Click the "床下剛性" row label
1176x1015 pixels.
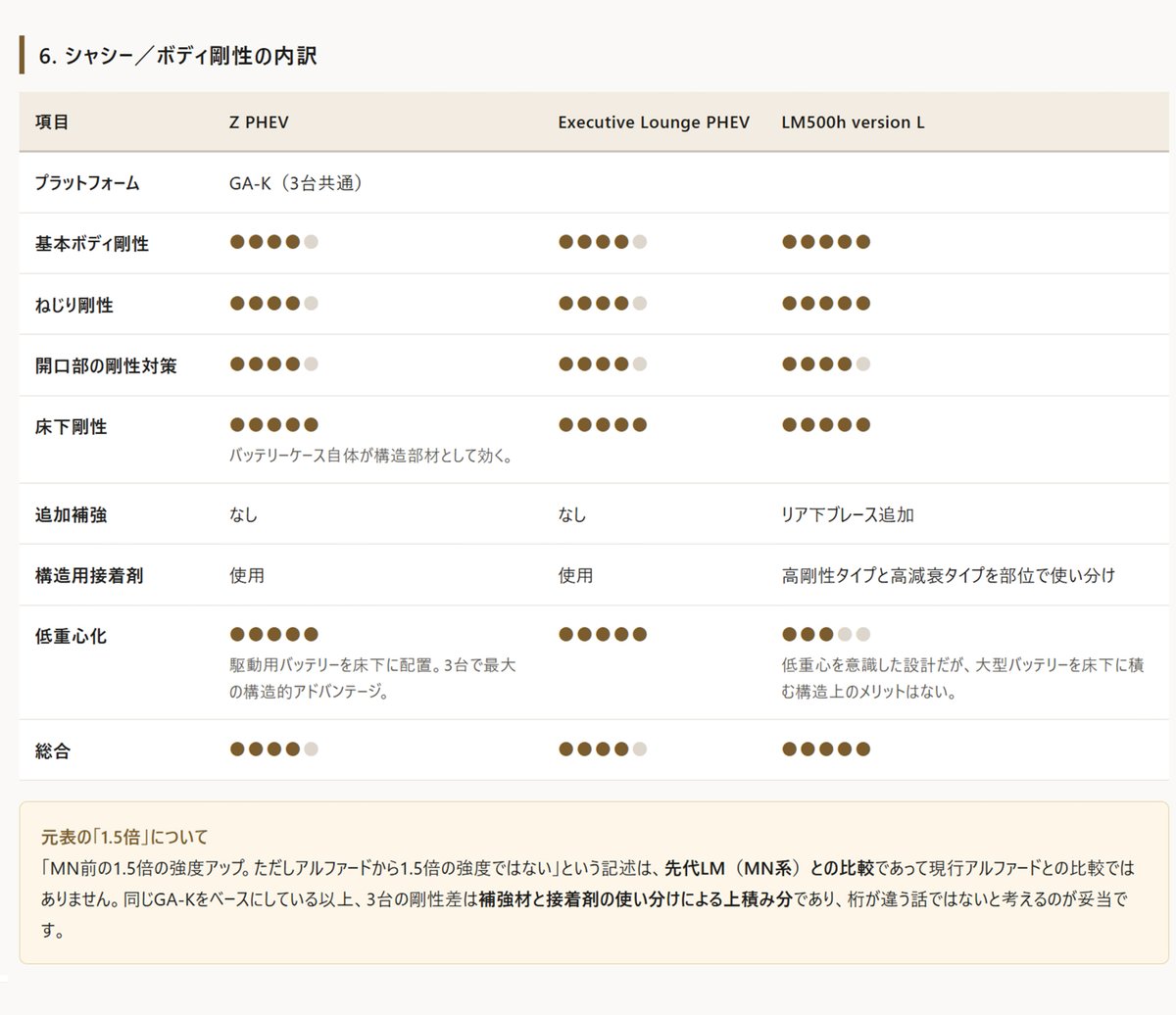point(72,426)
